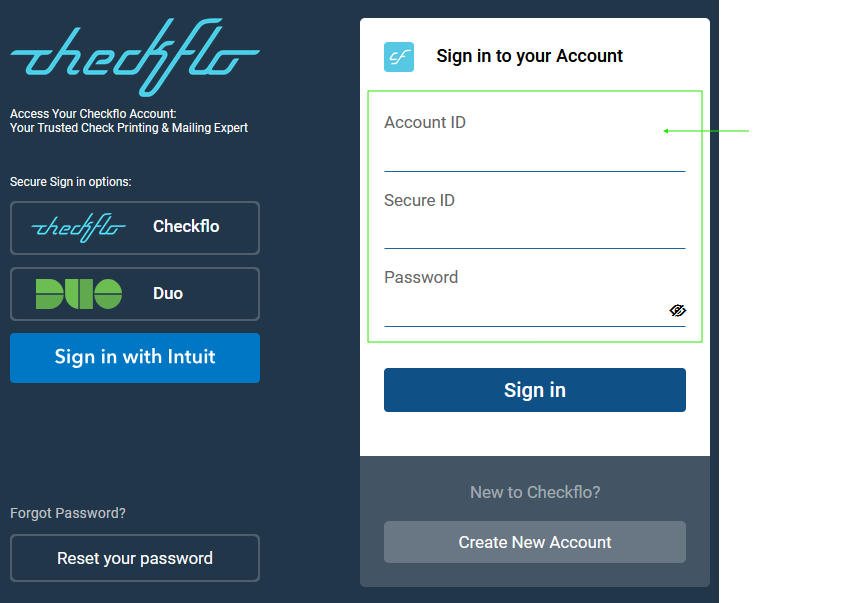Screen dimensions: 850x603
Task: Click the blue Sign in button
Action: pos(535,390)
